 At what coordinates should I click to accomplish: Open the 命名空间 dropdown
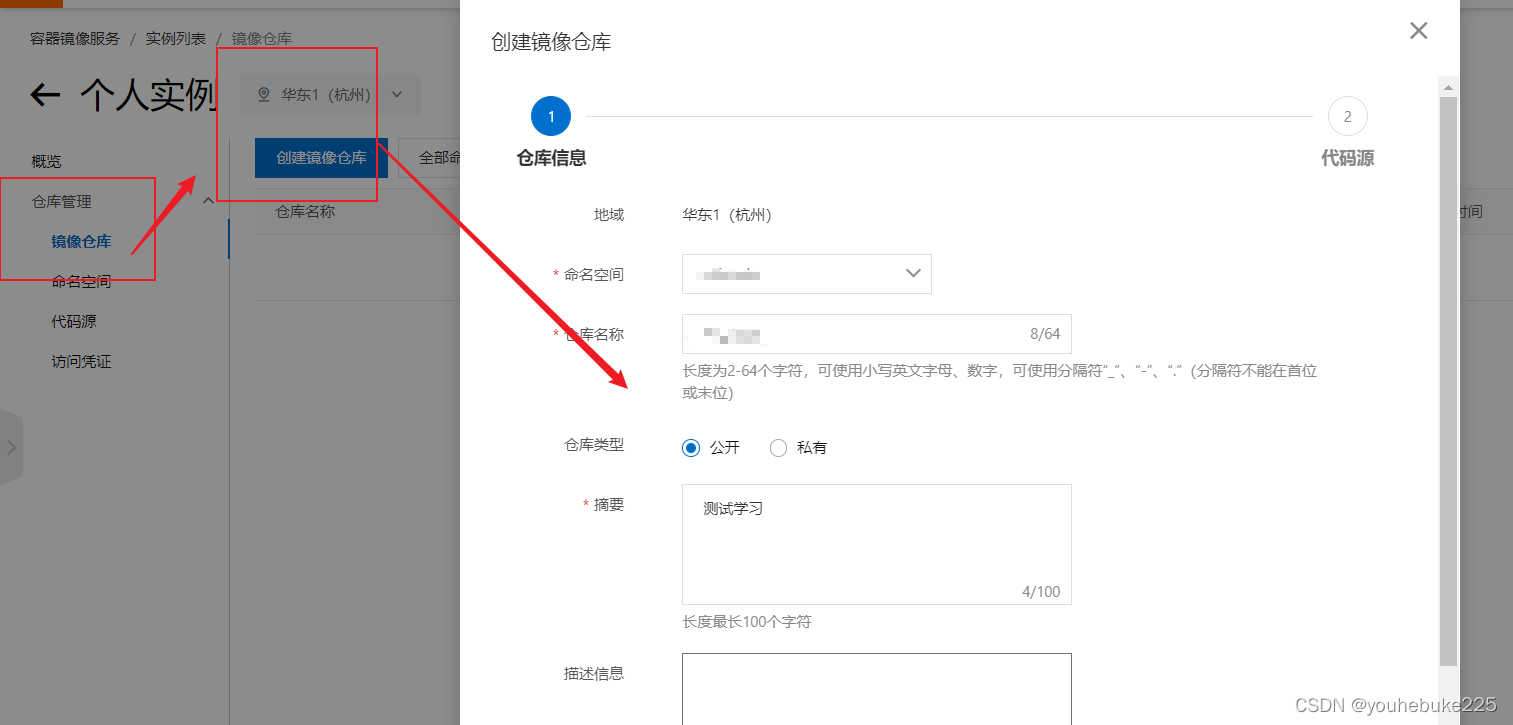tap(806, 274)
